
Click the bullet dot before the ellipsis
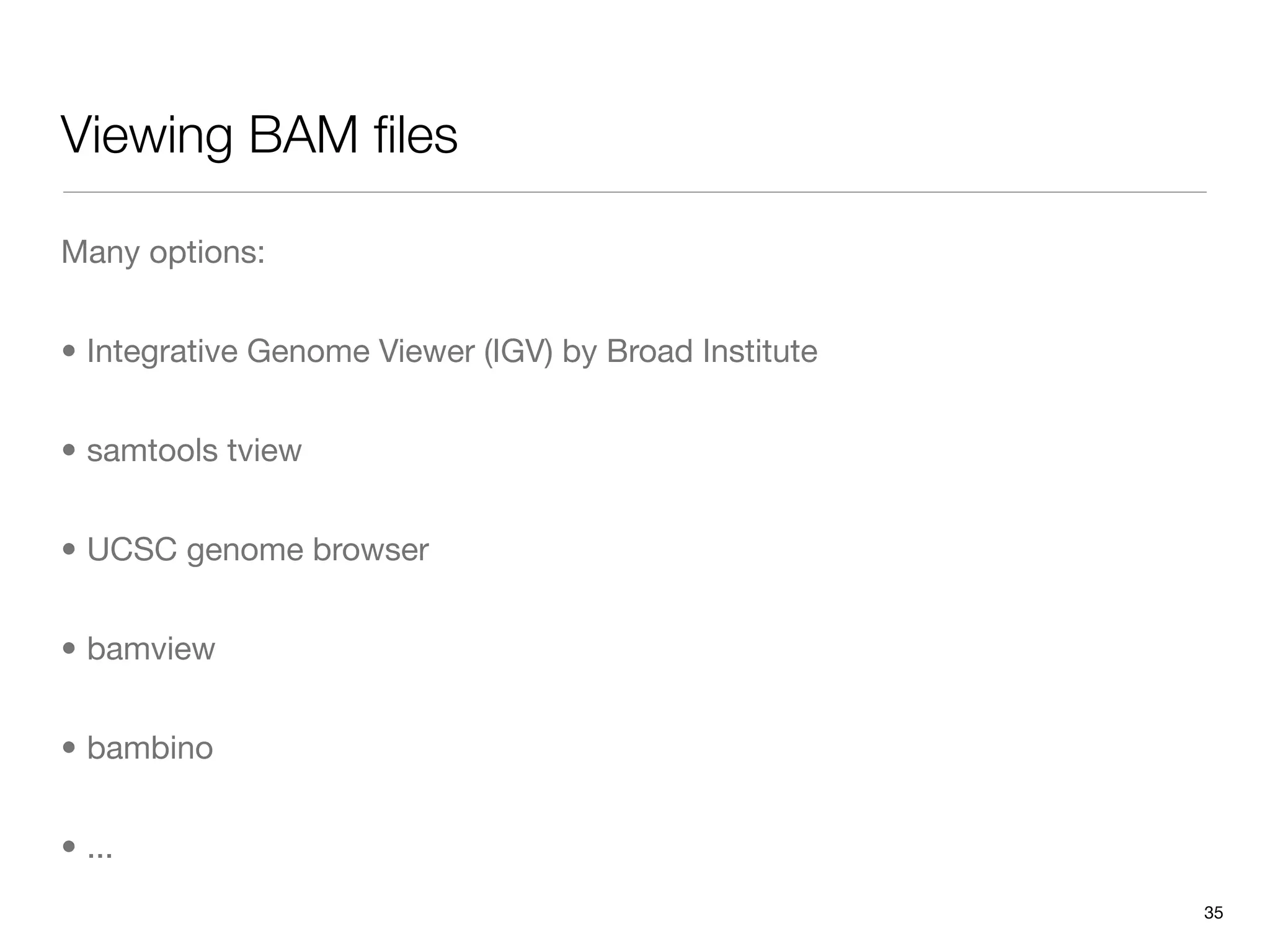[x=69, y=847]
